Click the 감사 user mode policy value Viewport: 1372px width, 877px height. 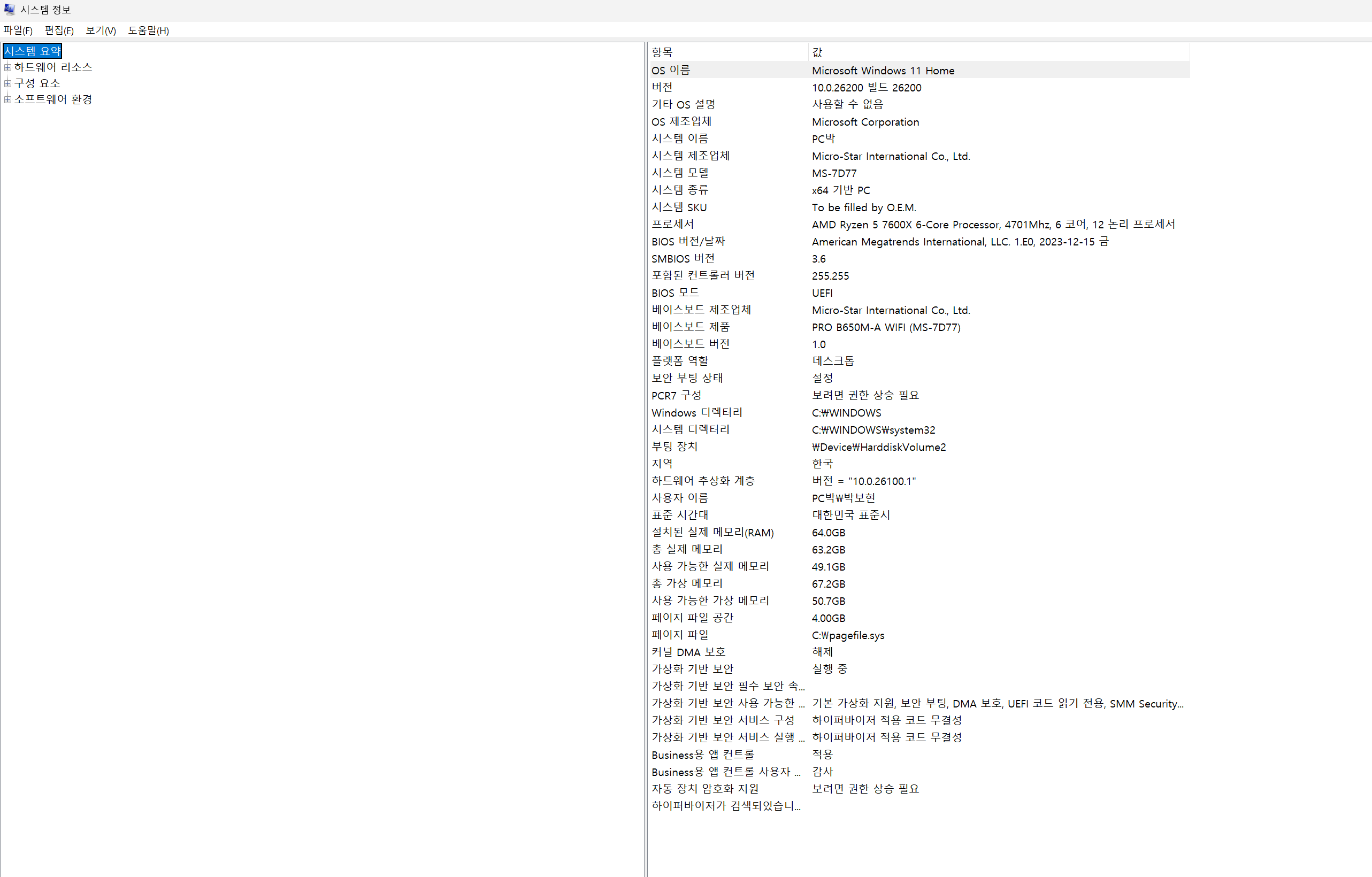click(822, 772)
